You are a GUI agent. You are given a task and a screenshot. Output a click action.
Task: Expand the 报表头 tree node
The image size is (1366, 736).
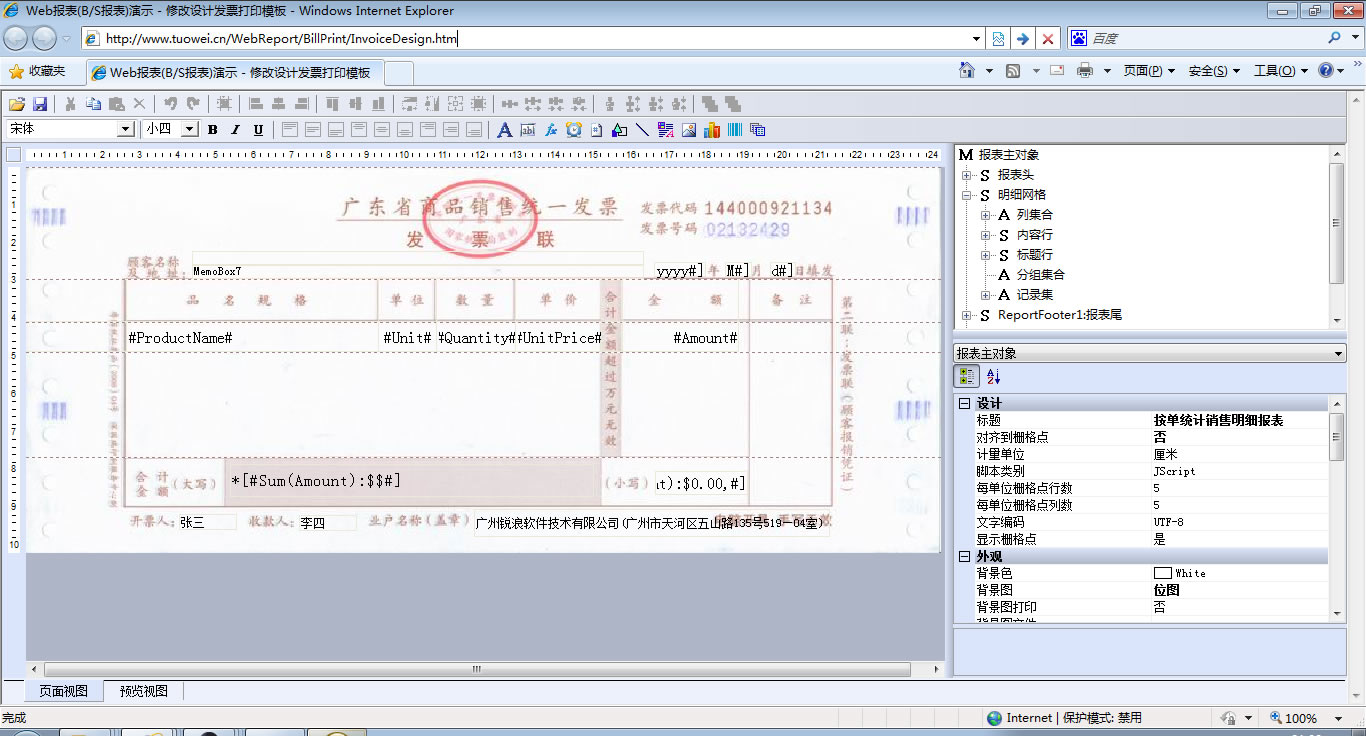tap(967, 175)
